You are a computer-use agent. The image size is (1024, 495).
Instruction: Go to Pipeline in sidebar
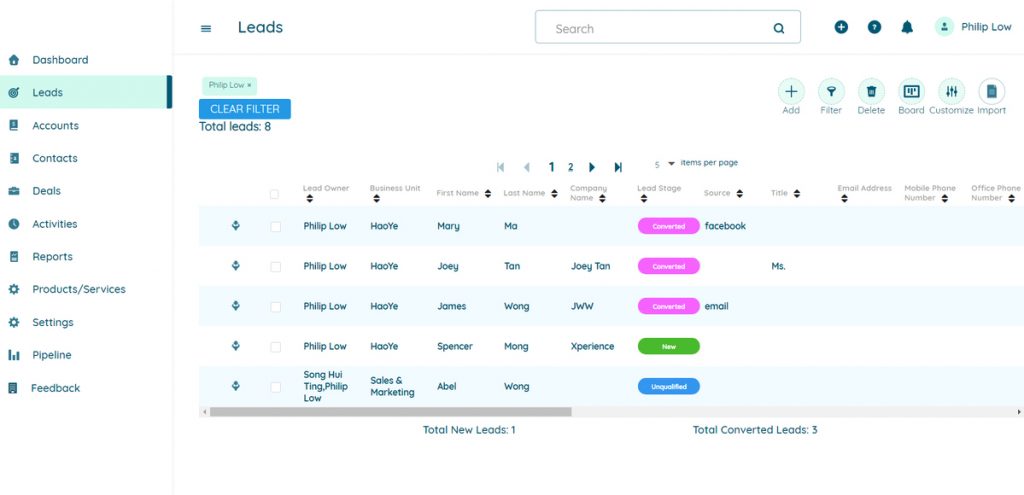tap(51, 355)
